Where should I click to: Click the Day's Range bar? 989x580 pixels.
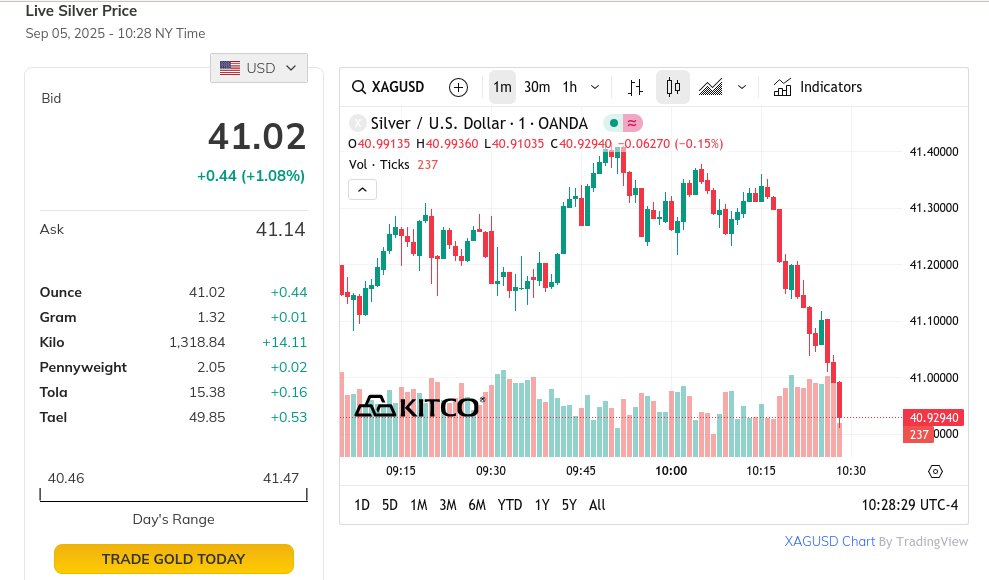(x=173, y=496)
